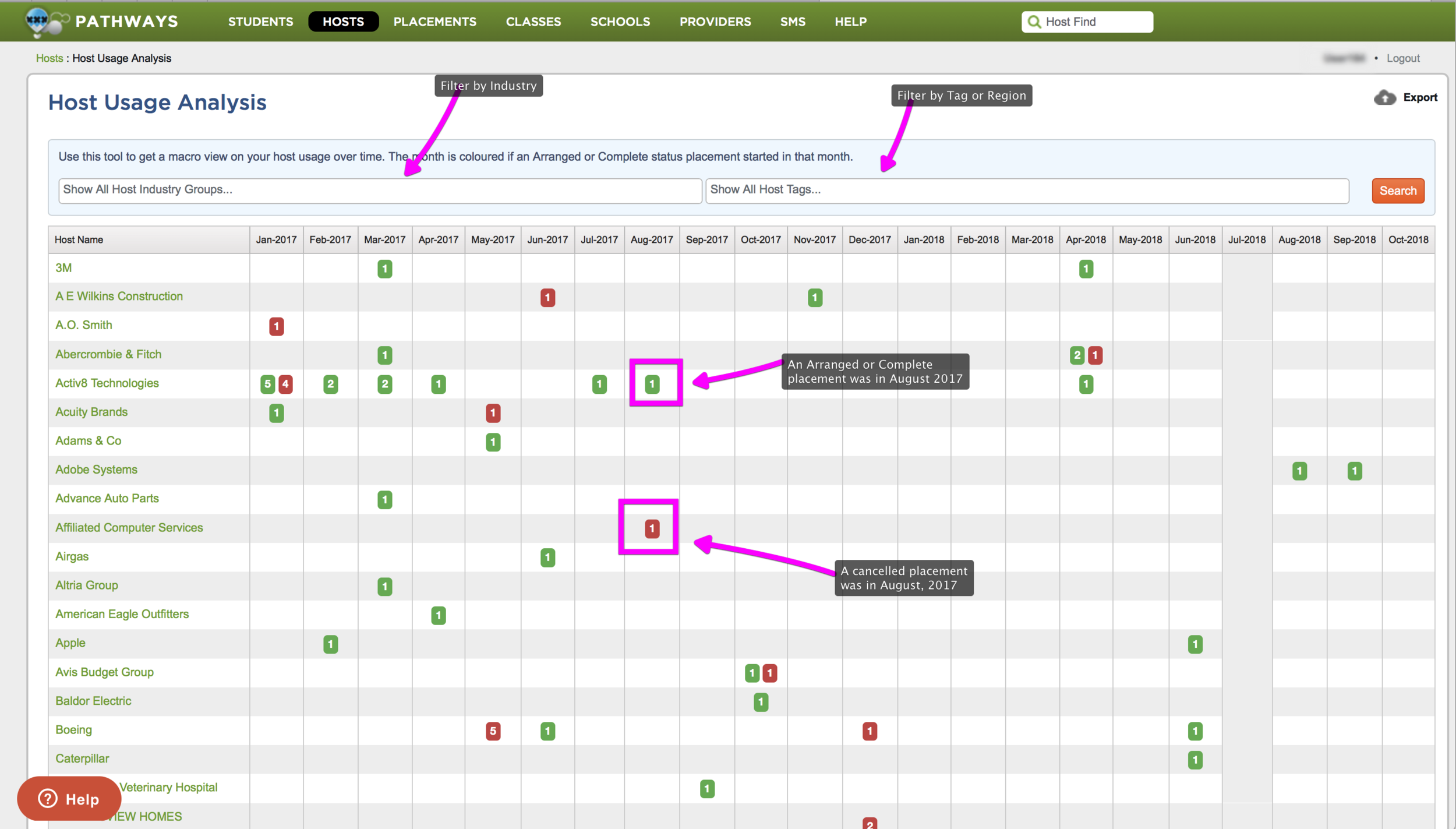Open Caterpillar host link

point(82,759)
